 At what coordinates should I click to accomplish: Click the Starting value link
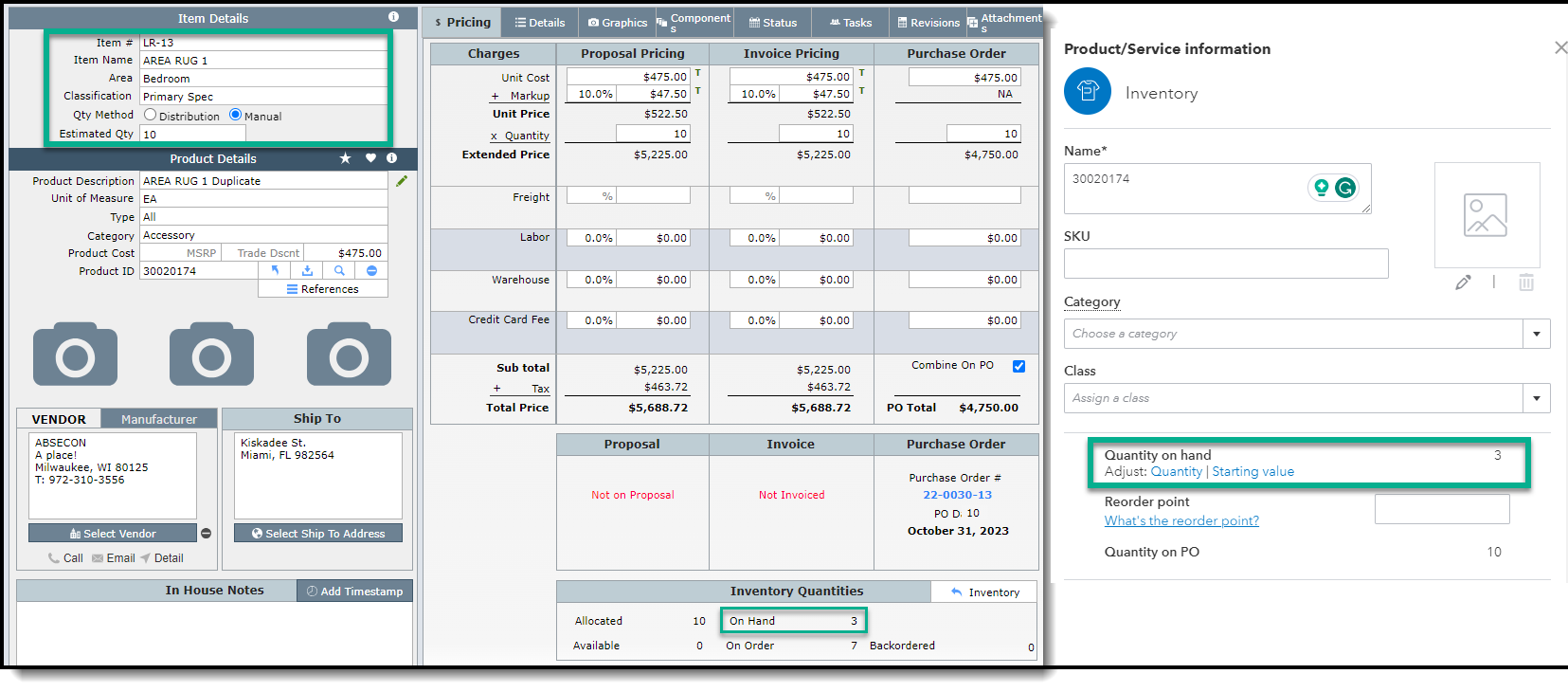click(x=1253, y=471)
